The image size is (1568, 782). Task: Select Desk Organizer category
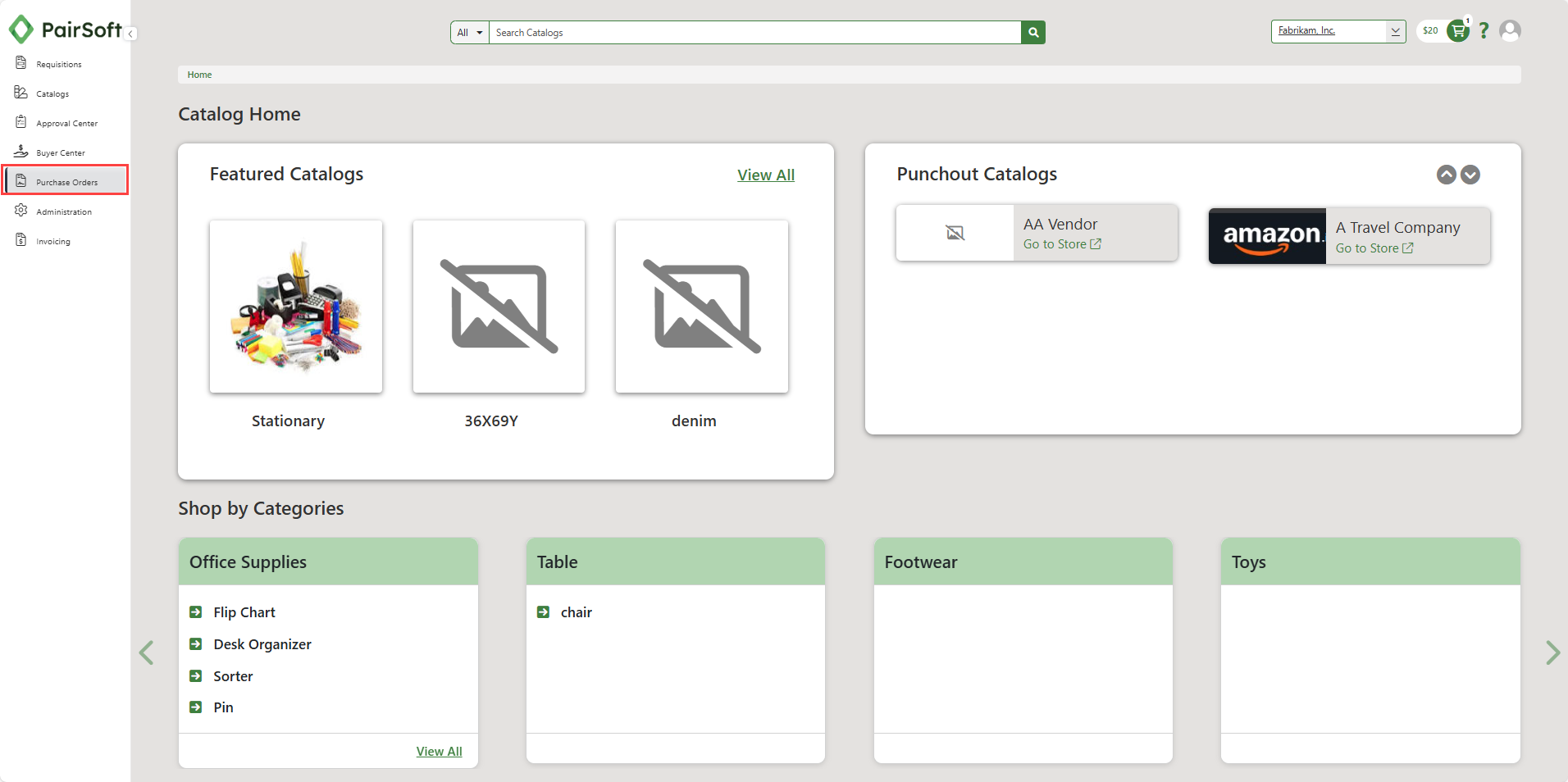point(262,644)
